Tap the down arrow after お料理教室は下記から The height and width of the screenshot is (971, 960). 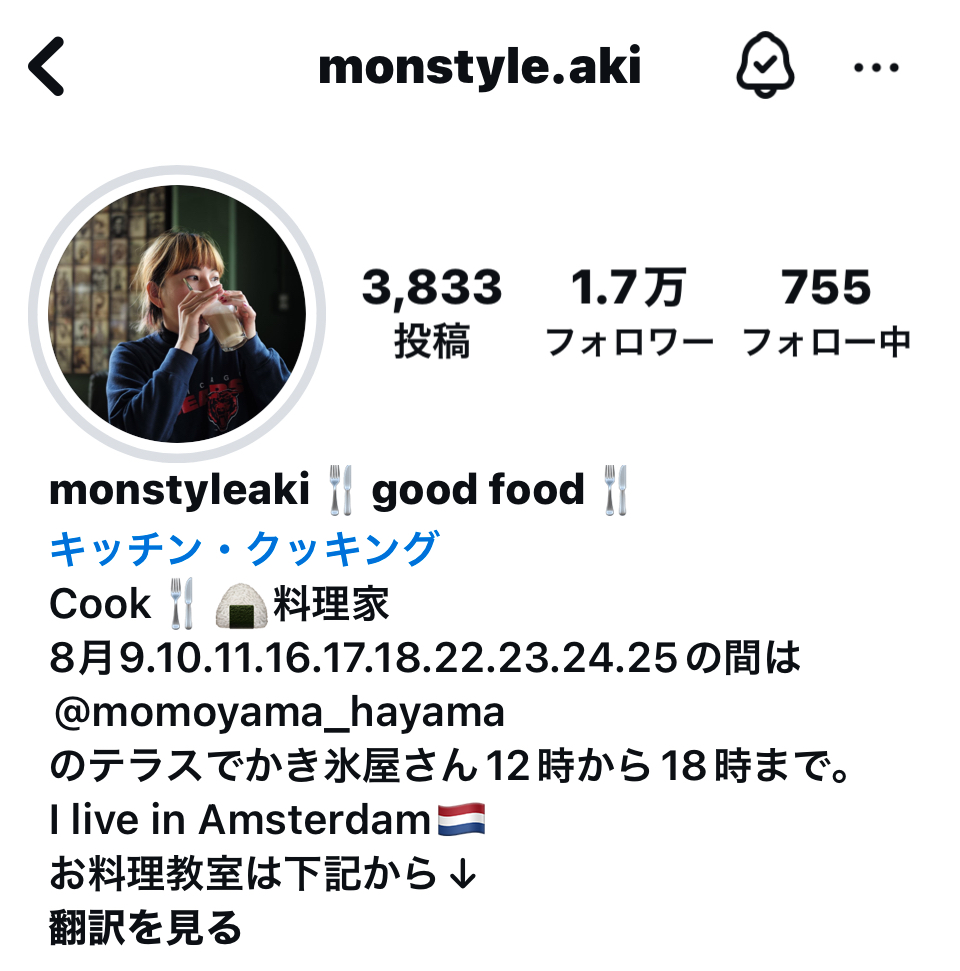click(x=463, y=874)
